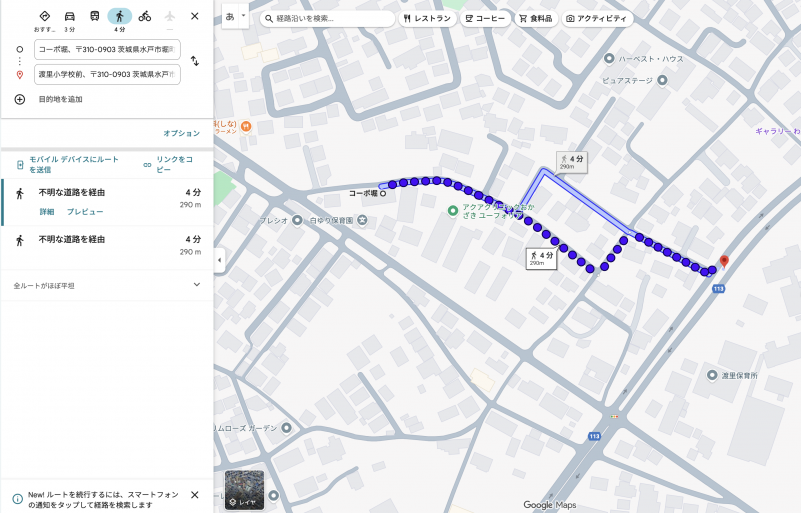This screenshot has height=513, width=801.
Task: Expand the flat route elevation section
Action: pos(196,285)
